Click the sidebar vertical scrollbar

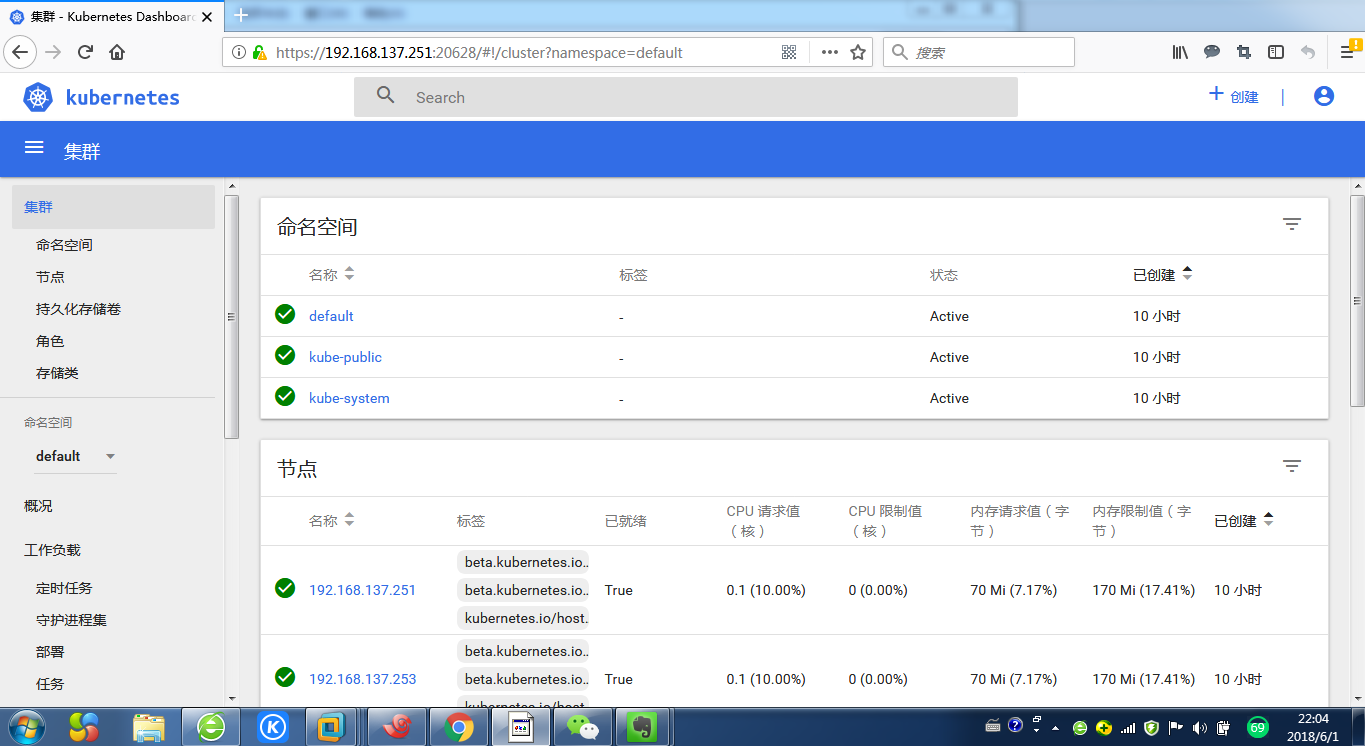(x=232, y=316)
